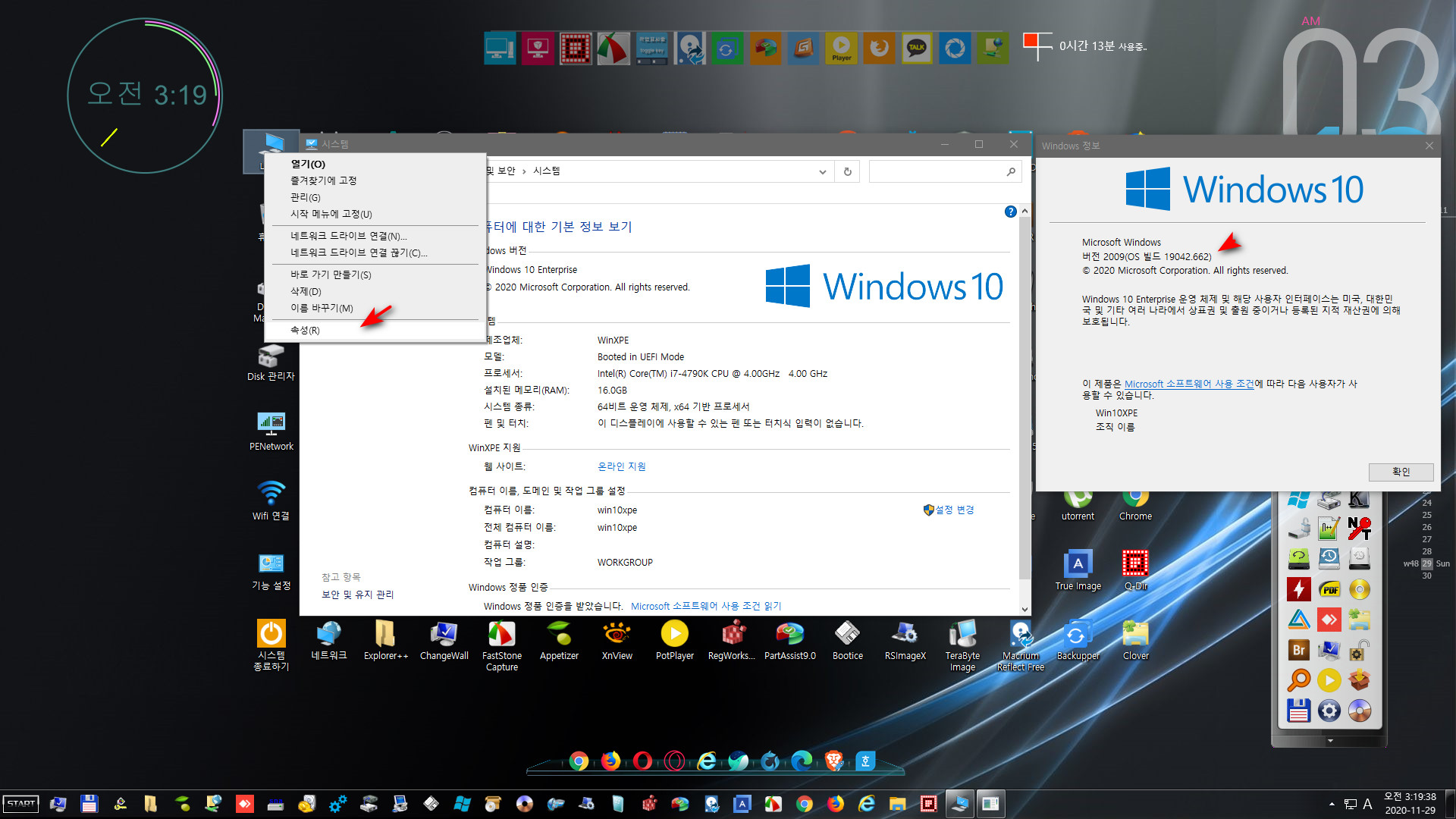Open Microsoft 소프트웨어 사용 조건 읽기 link

coord(706,606)
